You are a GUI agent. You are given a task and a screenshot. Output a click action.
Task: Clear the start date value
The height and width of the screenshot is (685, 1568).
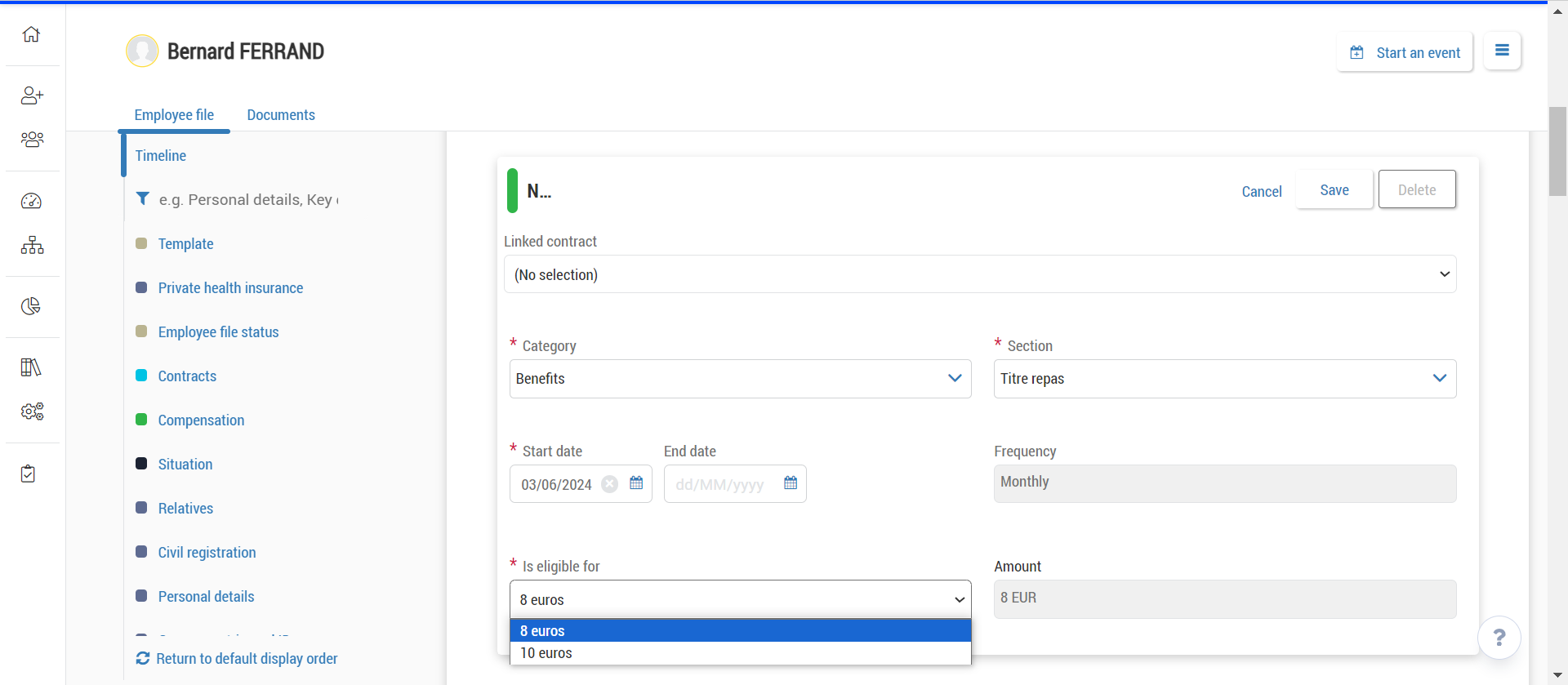609,484
